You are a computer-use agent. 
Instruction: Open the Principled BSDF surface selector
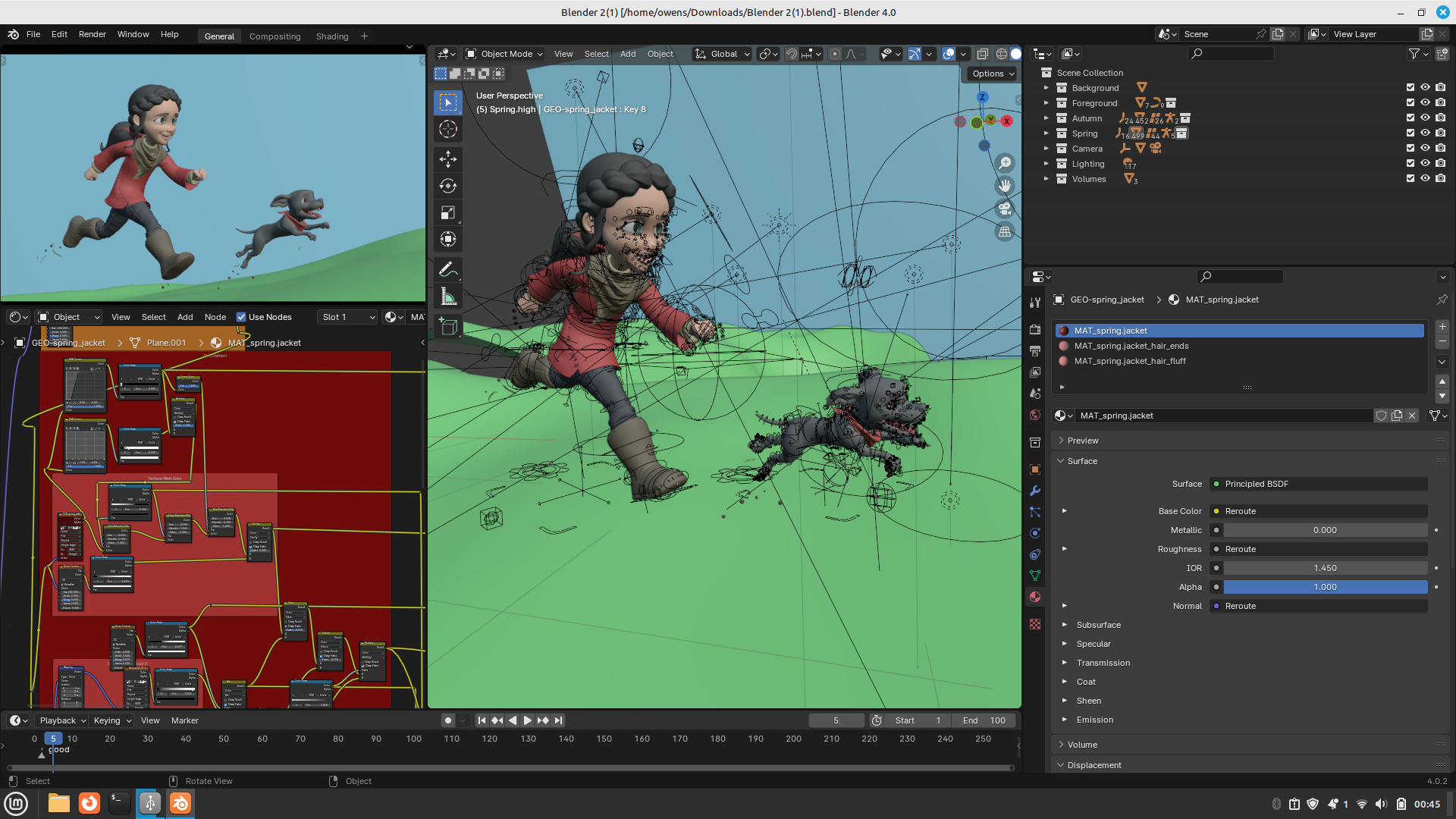pos(1319,484)
